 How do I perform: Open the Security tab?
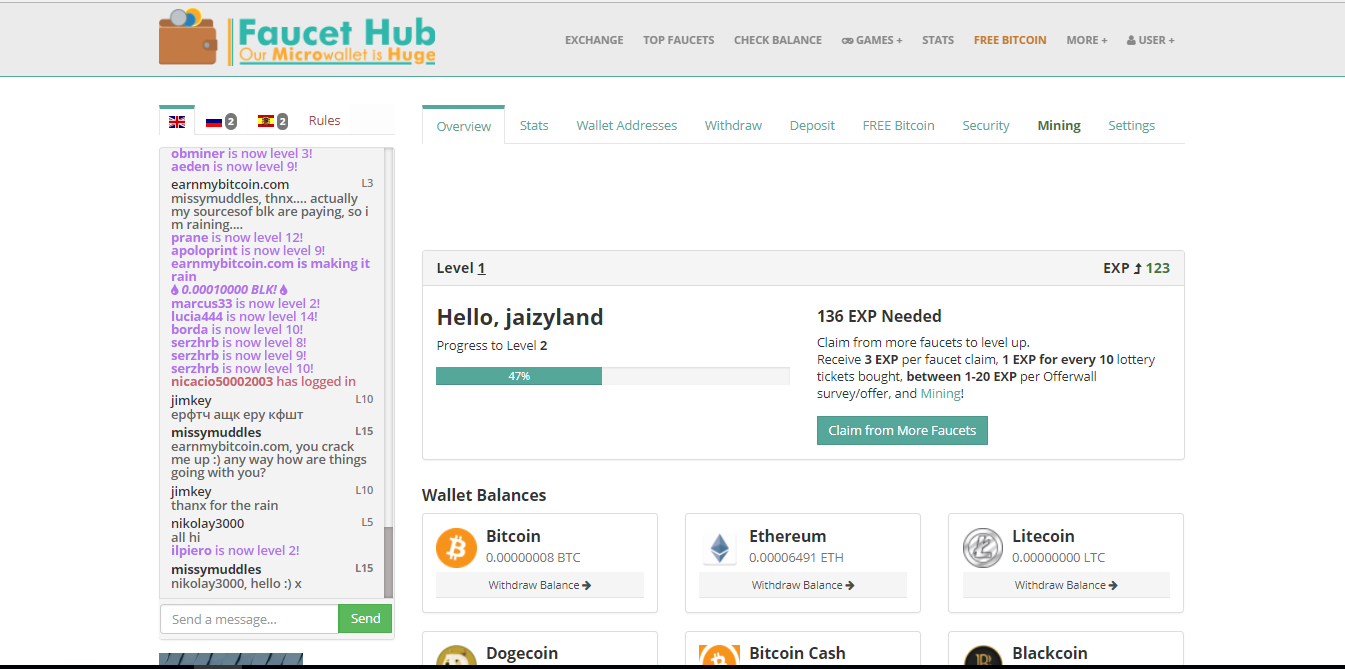tap(986, 125)
